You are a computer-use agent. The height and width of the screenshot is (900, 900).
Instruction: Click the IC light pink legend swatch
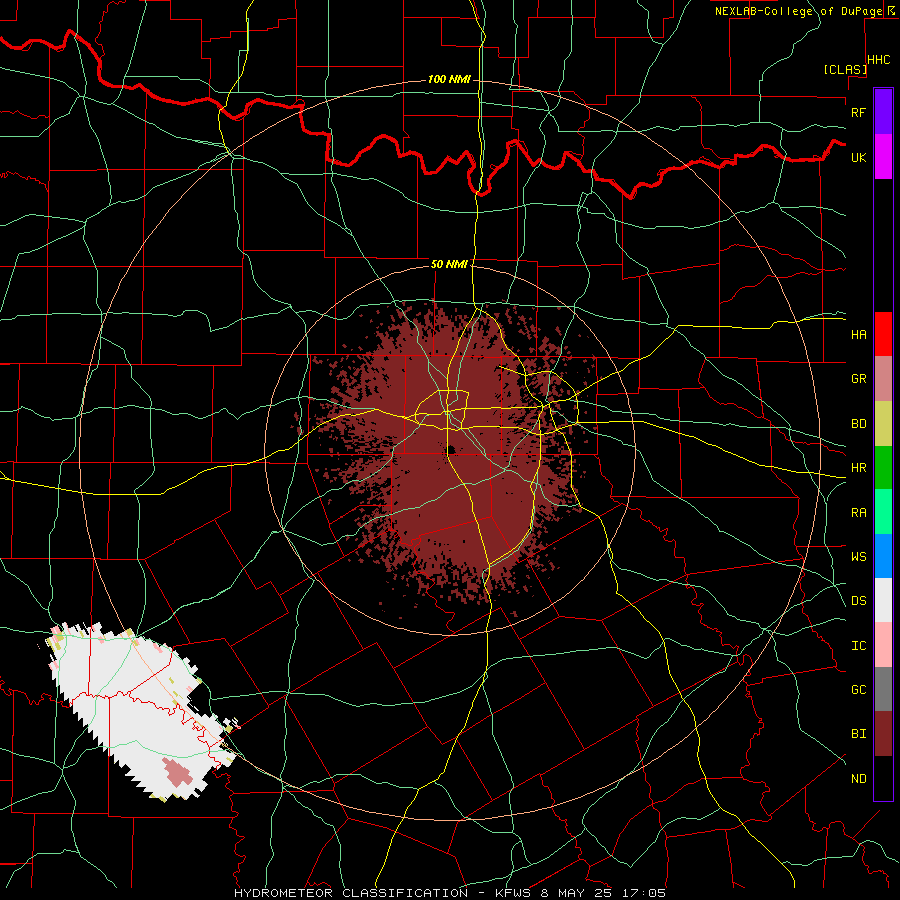coord(883,645)
